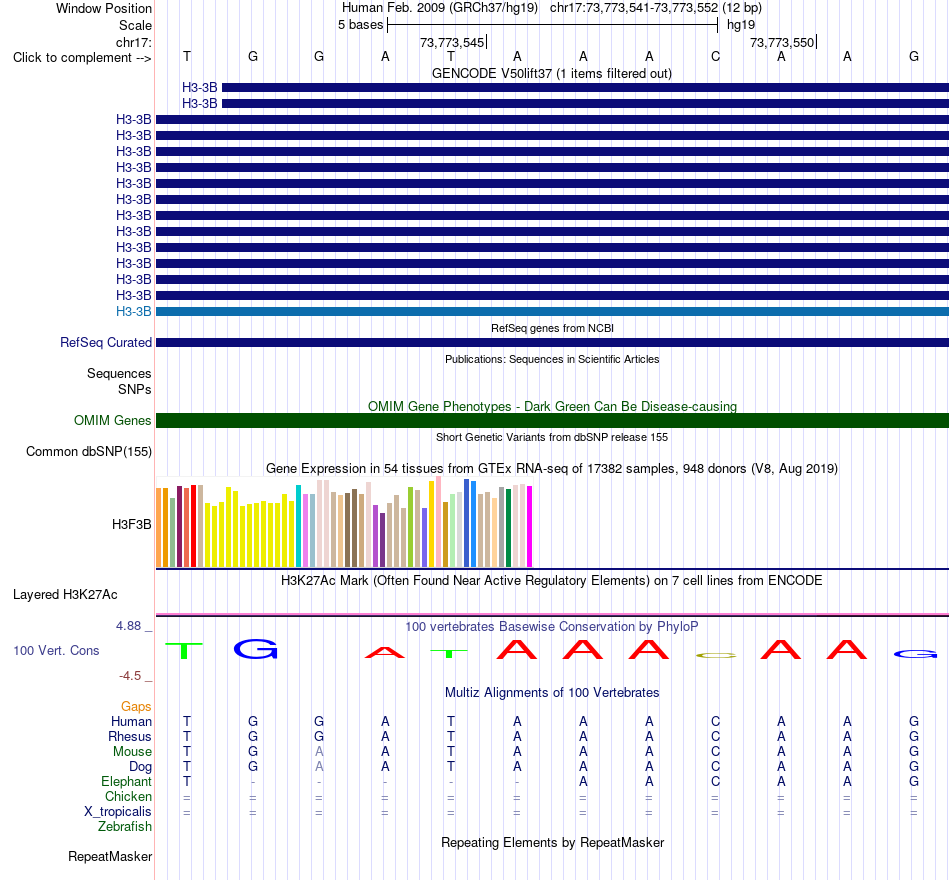950x880 pixels.
Task: Click the Dog species label
Action: click(140, 767)
